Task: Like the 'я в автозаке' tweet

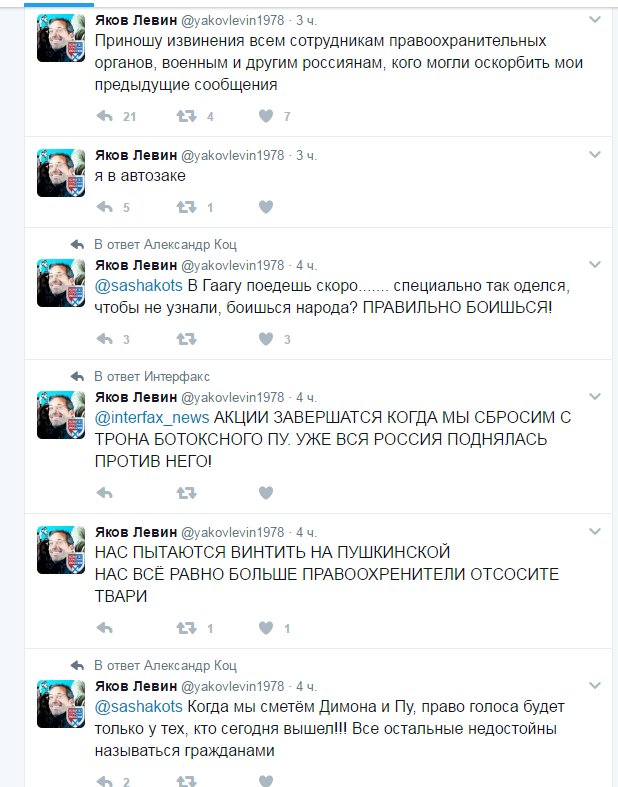Action: click(266, 207)
